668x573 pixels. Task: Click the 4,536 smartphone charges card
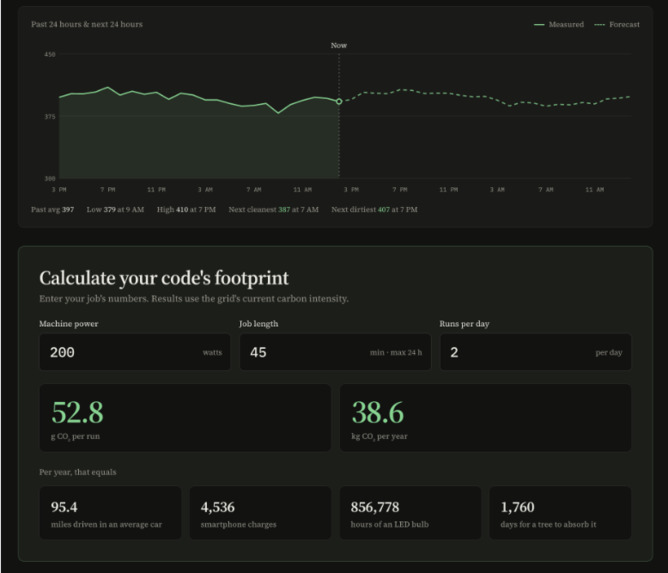point(260,513)
